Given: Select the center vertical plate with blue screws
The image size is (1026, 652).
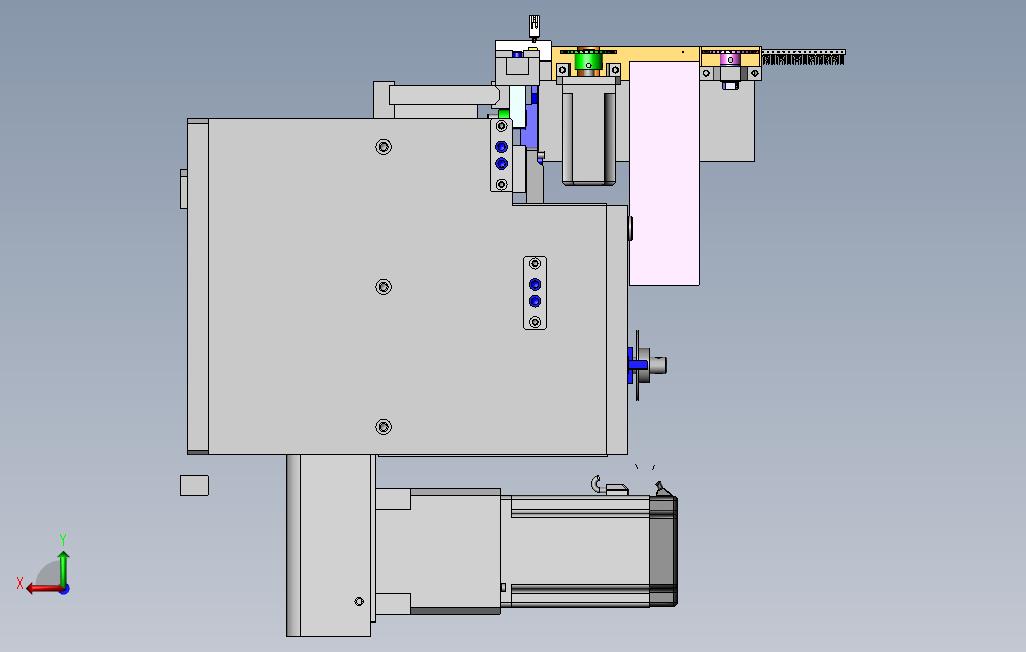Looking at the screenshot, I should pos(535,293).
